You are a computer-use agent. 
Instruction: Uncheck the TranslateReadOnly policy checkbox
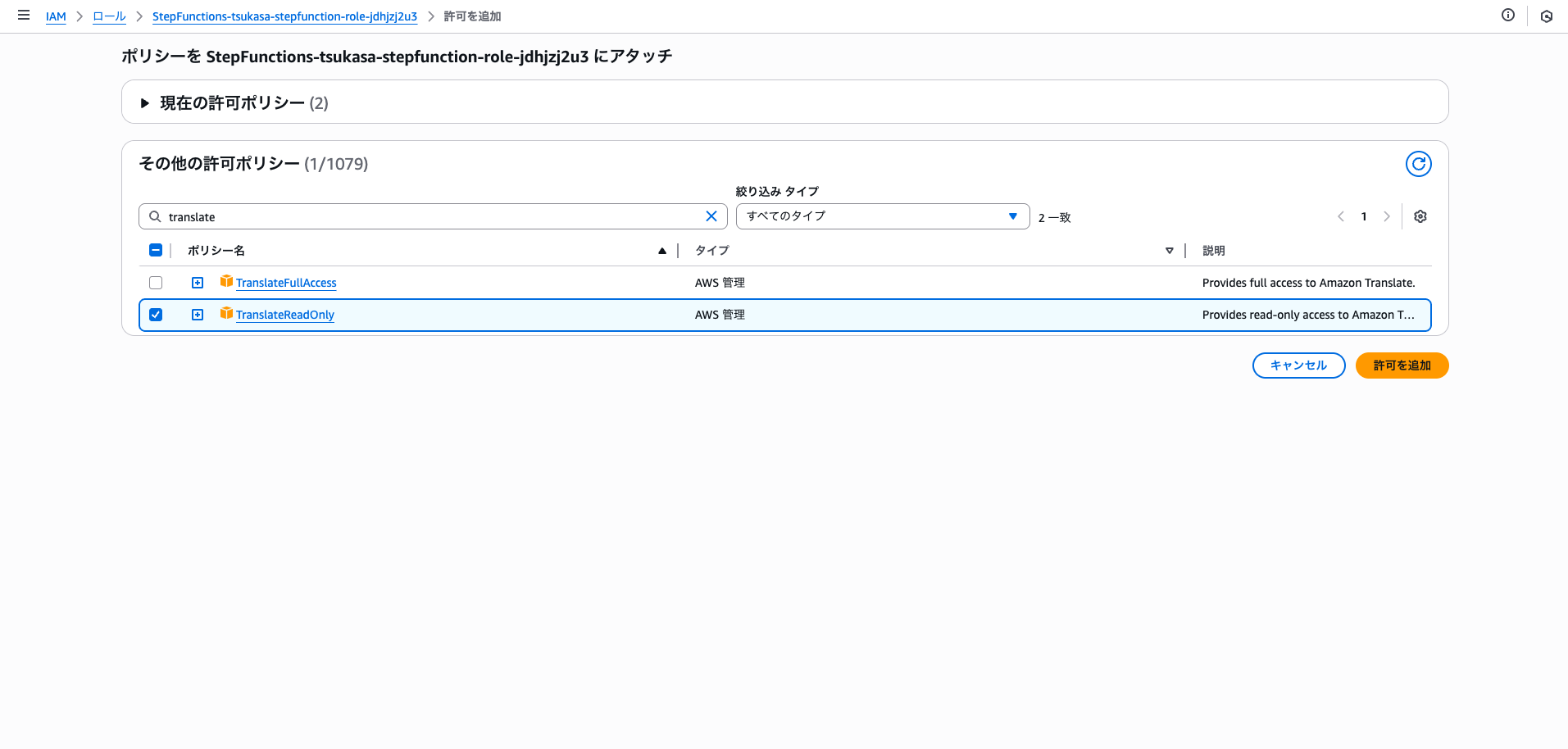tap(156, 315)
